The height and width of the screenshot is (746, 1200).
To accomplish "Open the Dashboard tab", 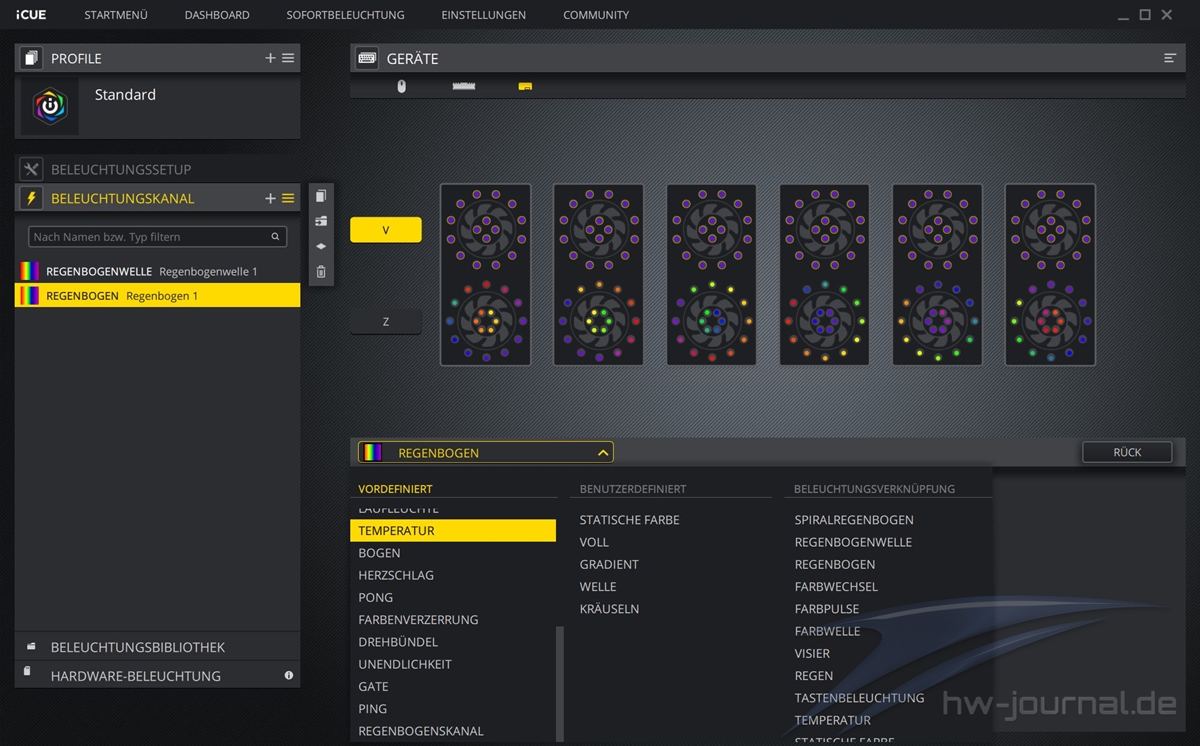I will pyautogui.click(x=217, y=15).
